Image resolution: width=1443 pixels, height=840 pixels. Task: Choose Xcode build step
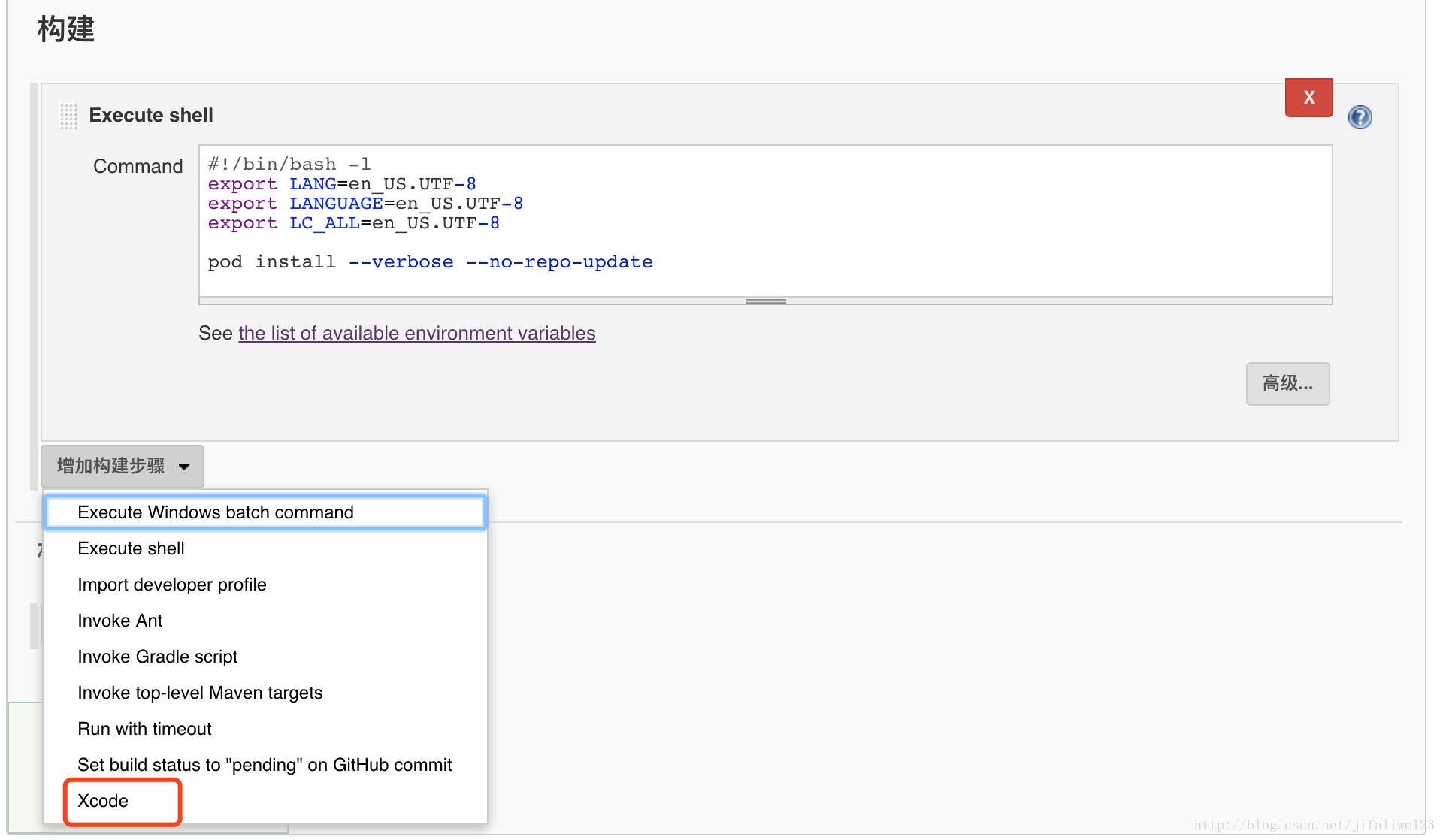[265, 801]
